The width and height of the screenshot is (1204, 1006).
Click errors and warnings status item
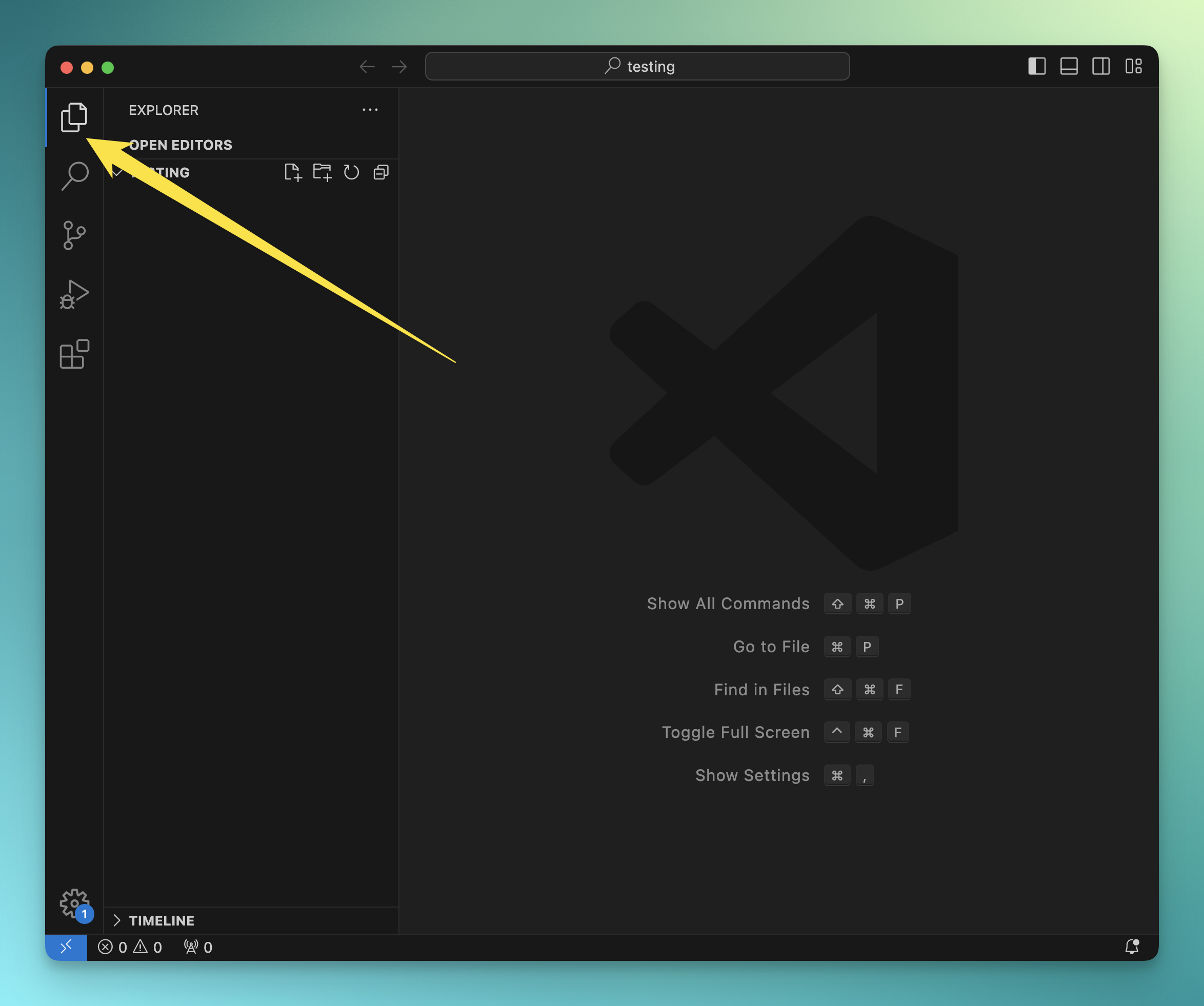point(130,948)
